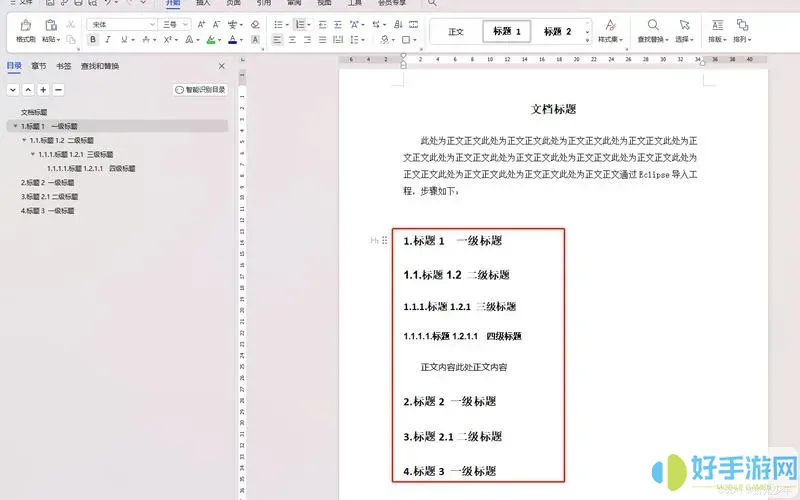Click the minus button in outline pane
This screenshot has width=800, height=500.
pos(59,90)
